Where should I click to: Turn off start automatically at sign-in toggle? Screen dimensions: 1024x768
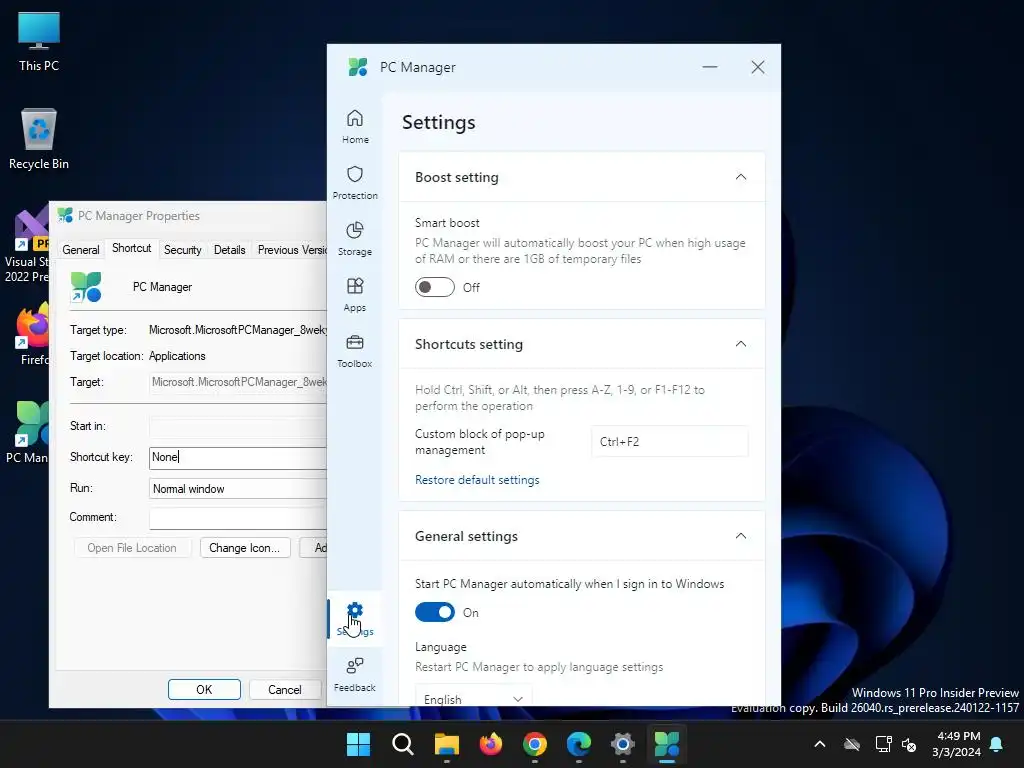435,613
